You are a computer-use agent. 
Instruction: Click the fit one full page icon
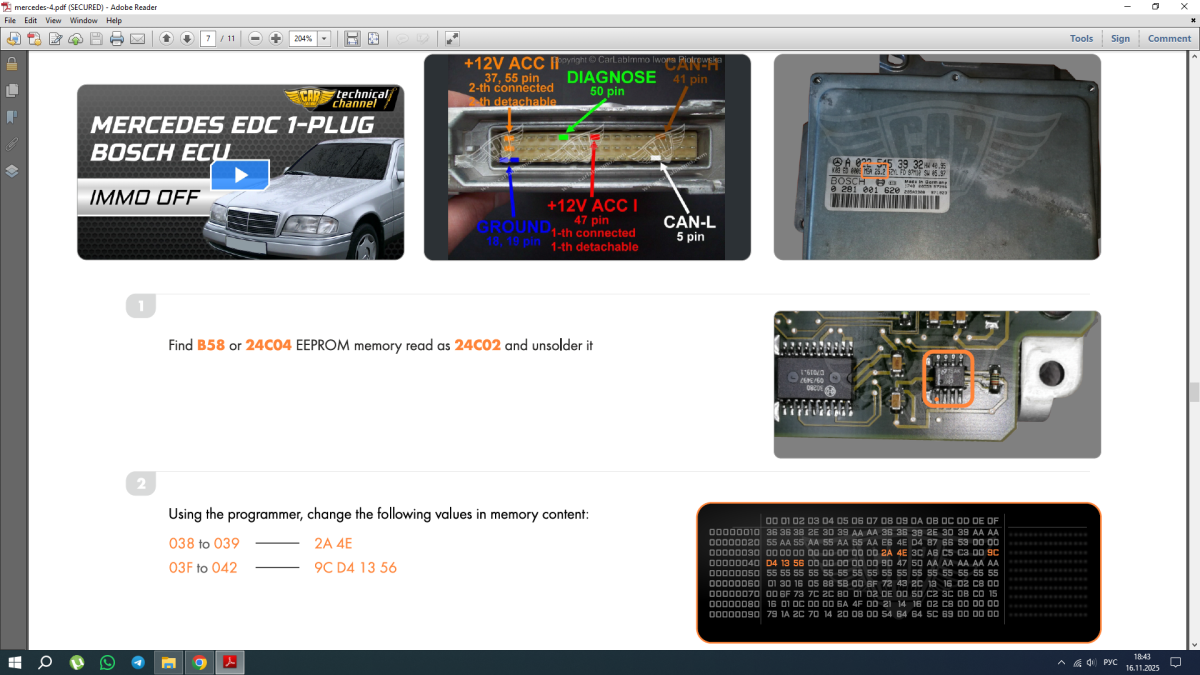tap(373, 39)
